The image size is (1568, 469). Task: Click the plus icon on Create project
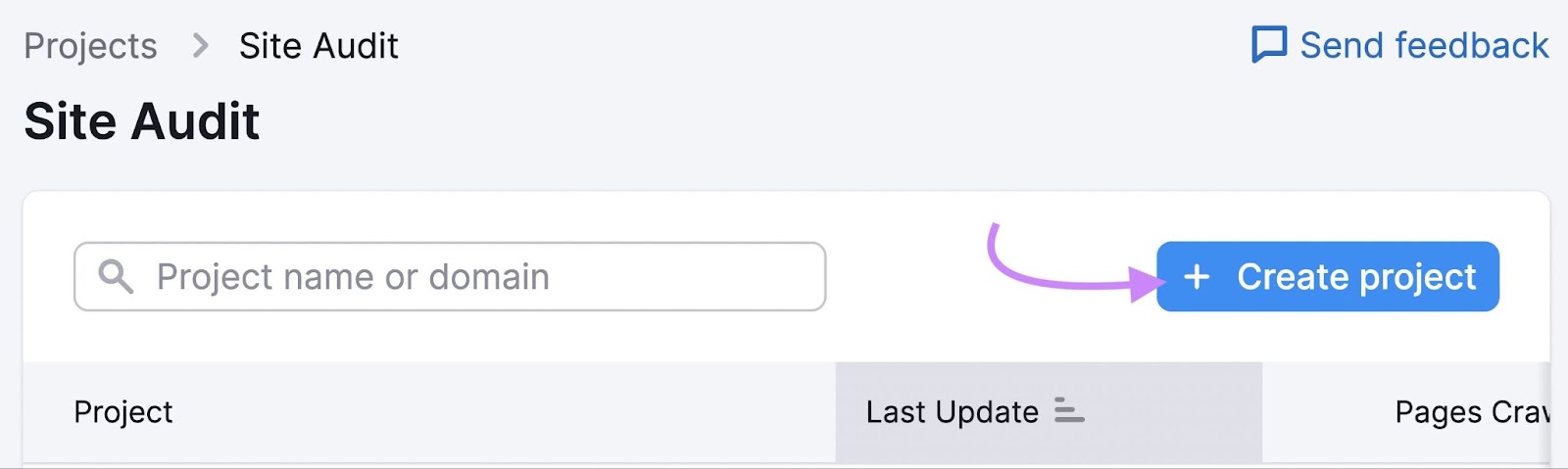(x=1197, y=277)
